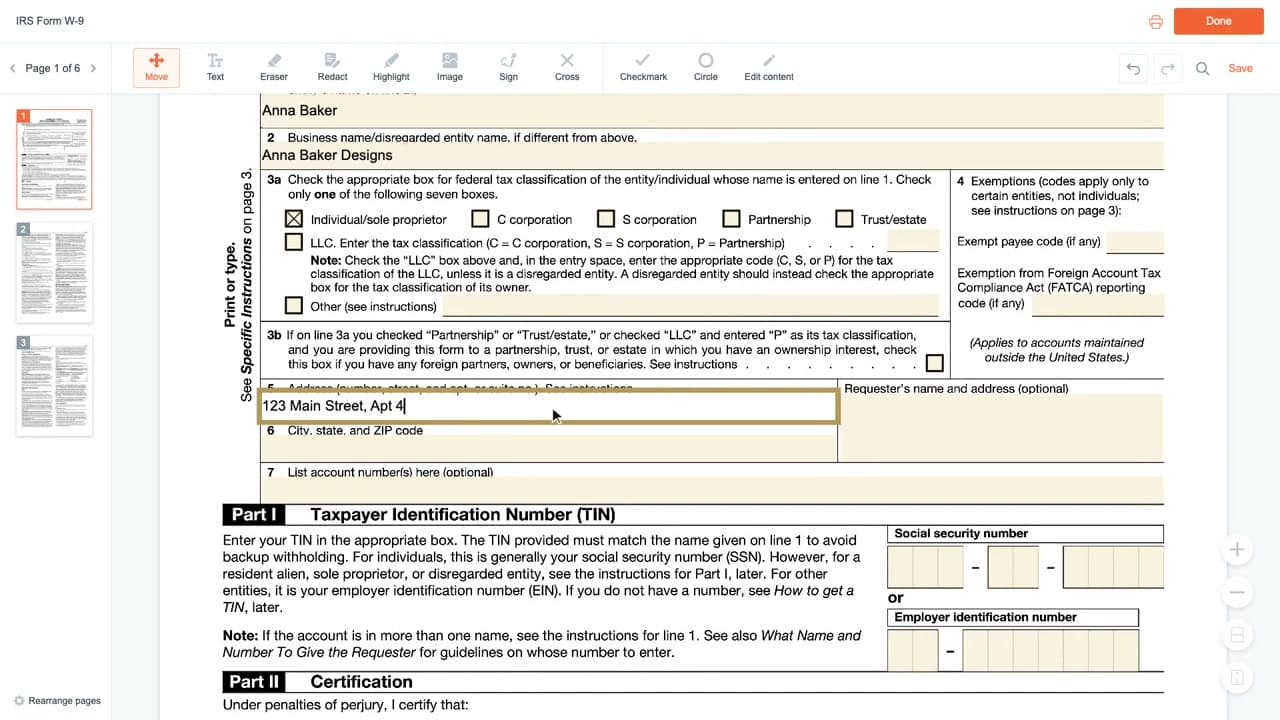Click the Requester's name and address field
1280x720 pixels.
pyautogui.click(x=1001, y=428)
